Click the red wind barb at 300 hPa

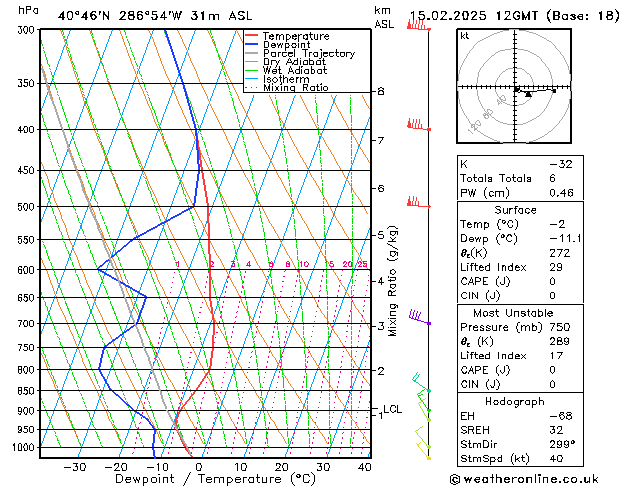point(418,26)
